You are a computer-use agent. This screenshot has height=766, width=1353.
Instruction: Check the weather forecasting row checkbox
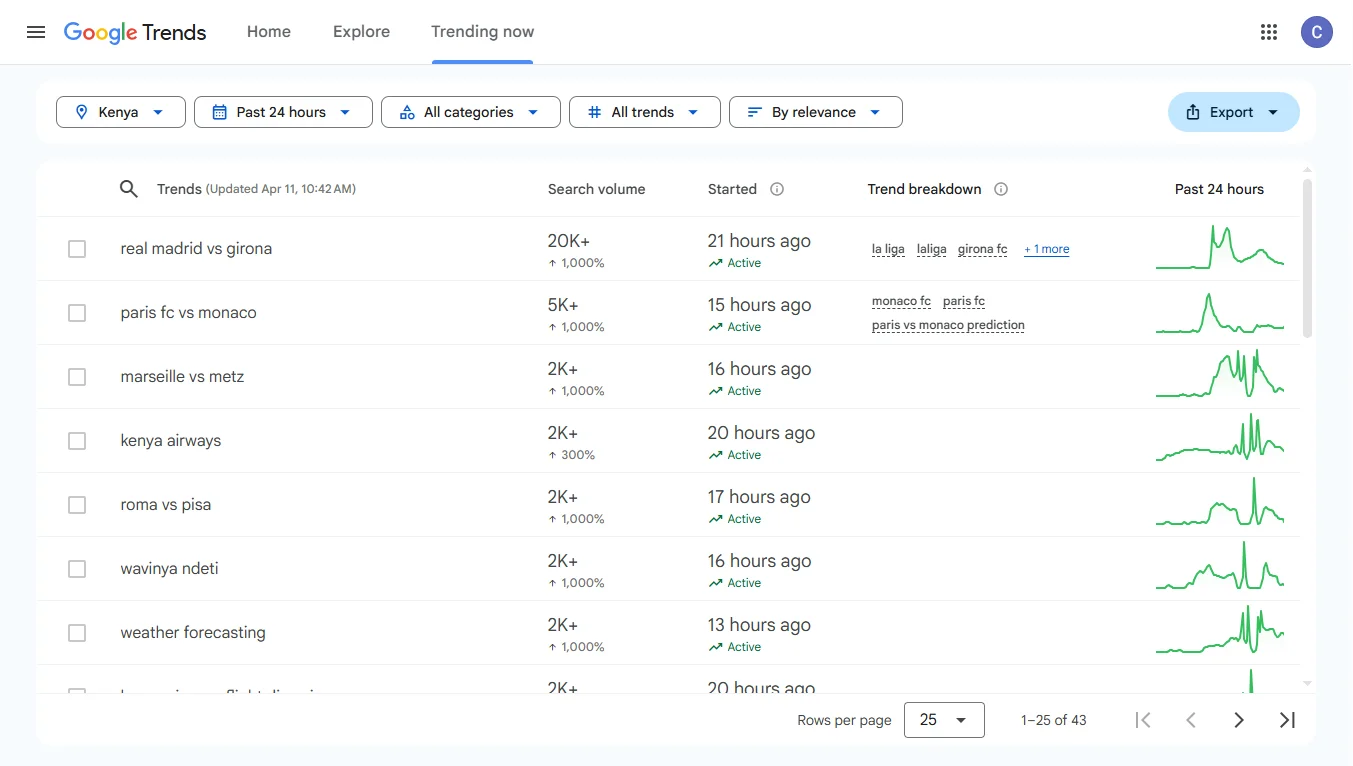click(x=77, y=633)
